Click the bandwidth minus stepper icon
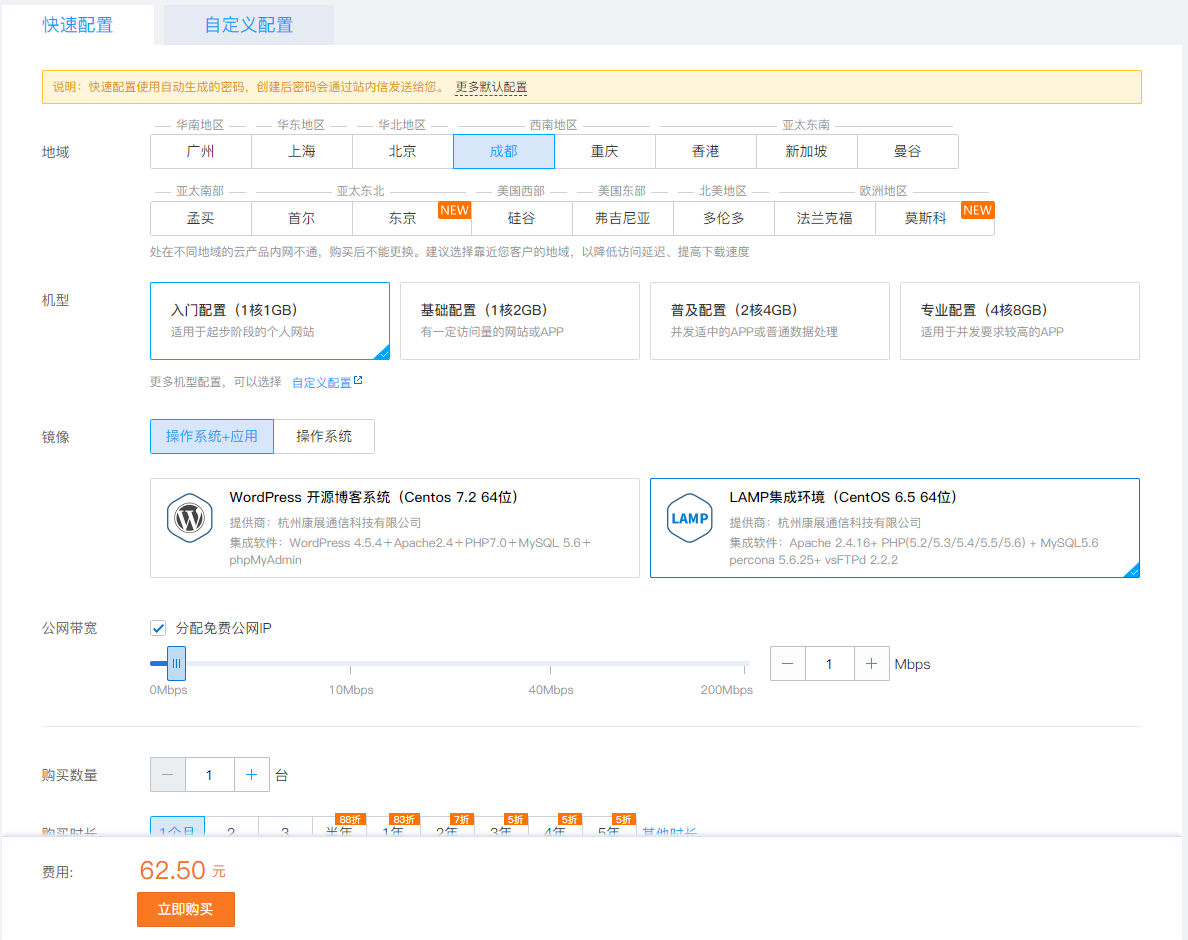Viewport: 1188px width, 940px height. 788,664
